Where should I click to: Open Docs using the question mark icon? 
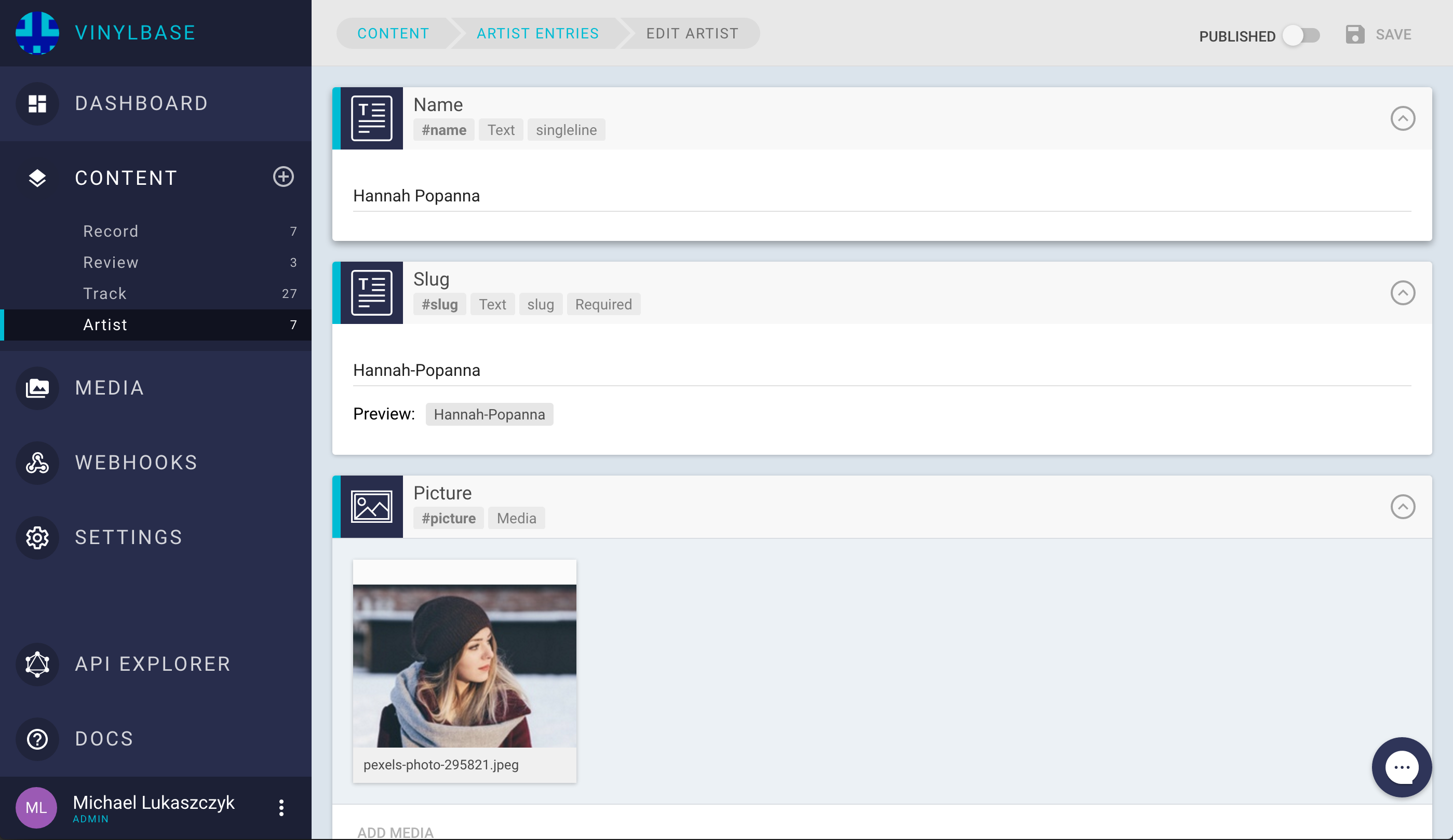(x=37, y=739)
